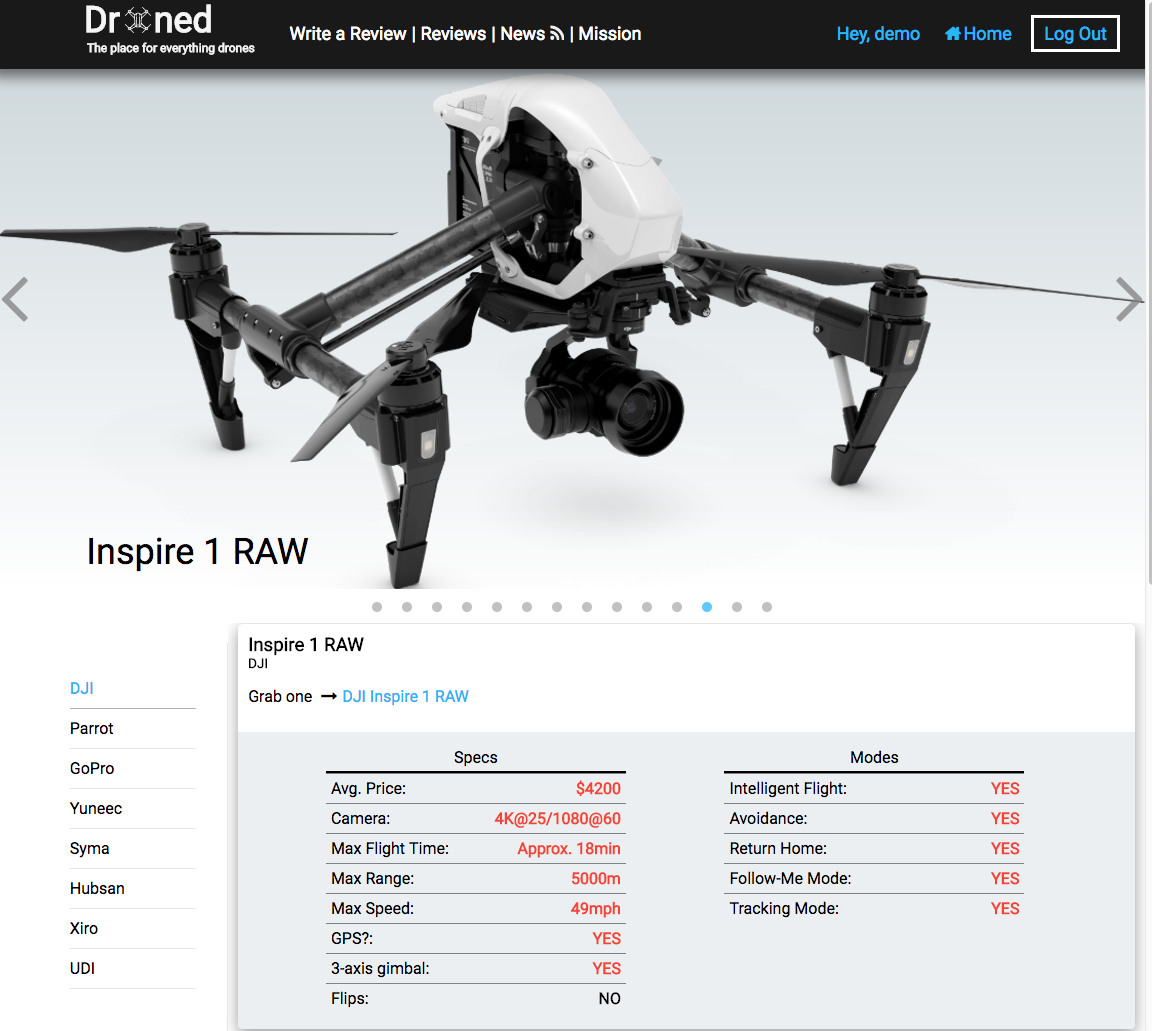The height and width of the screenshot is (1031, 1152).
Task: Select the sixth carousel dot
Action: [x=527, y=607]
